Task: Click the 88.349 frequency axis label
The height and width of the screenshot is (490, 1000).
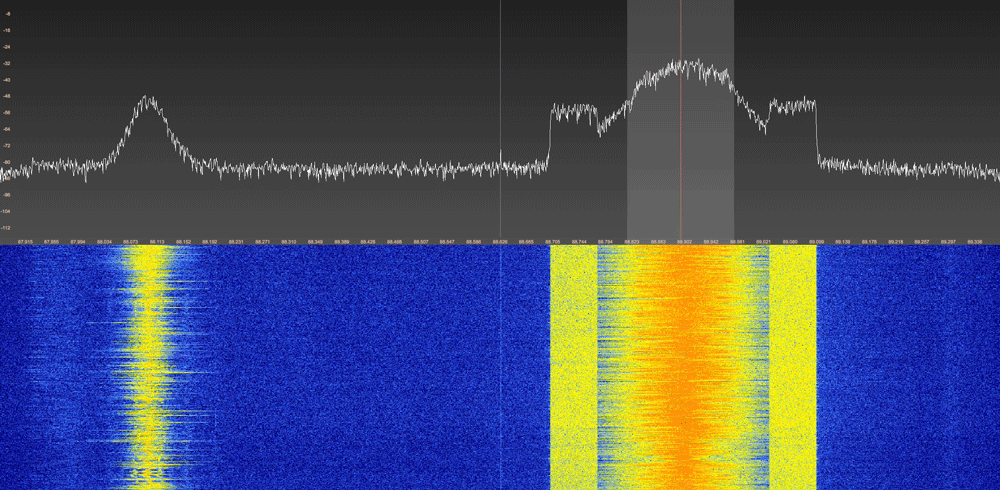Action: 316,241
